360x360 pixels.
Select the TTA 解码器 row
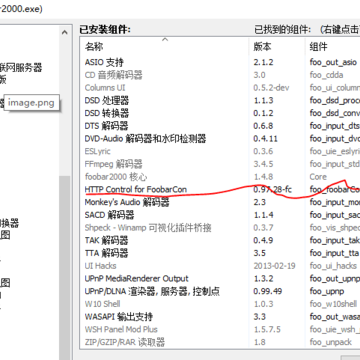pyautogui.click(x=220, y=253)
